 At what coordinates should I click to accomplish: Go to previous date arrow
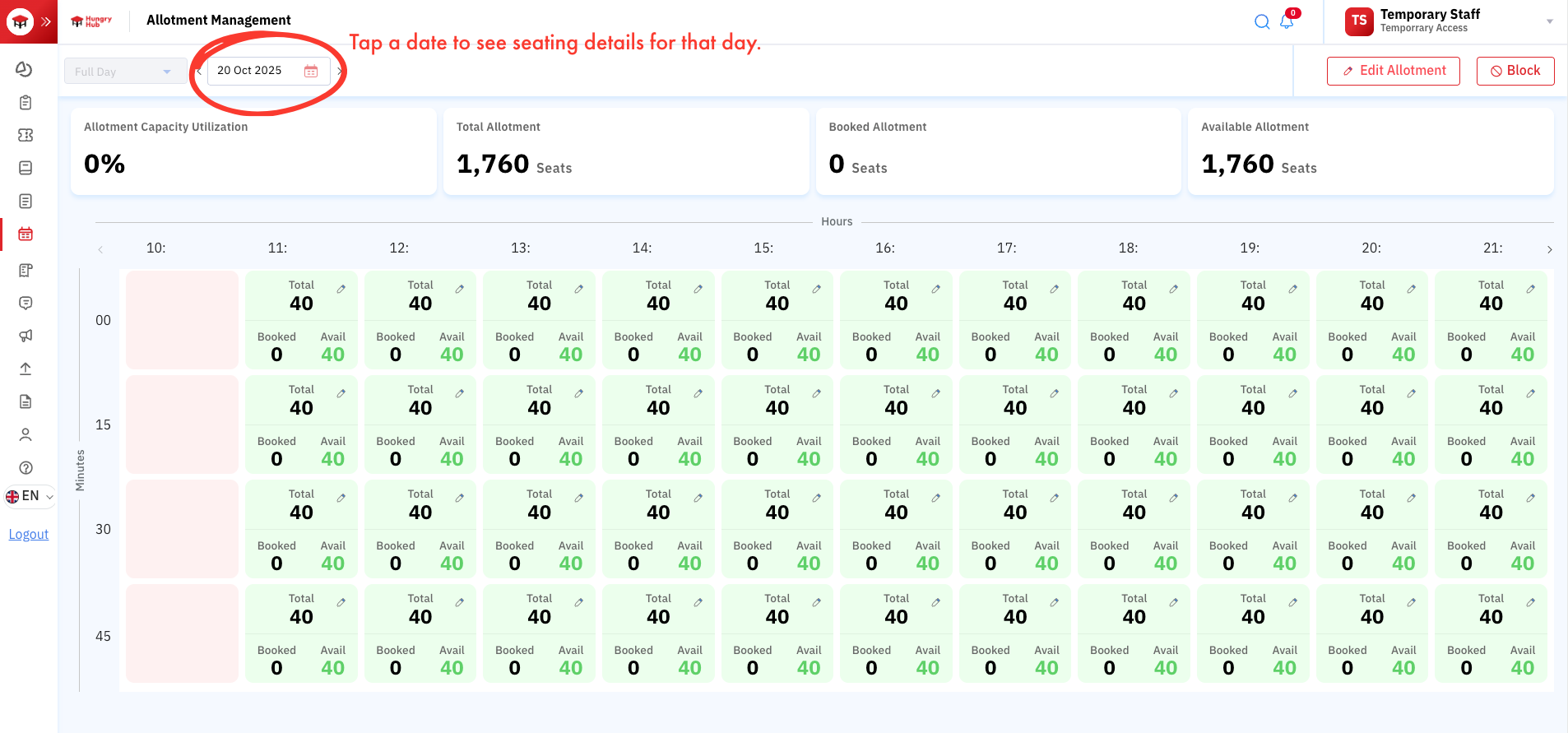(x=198, y=71)
